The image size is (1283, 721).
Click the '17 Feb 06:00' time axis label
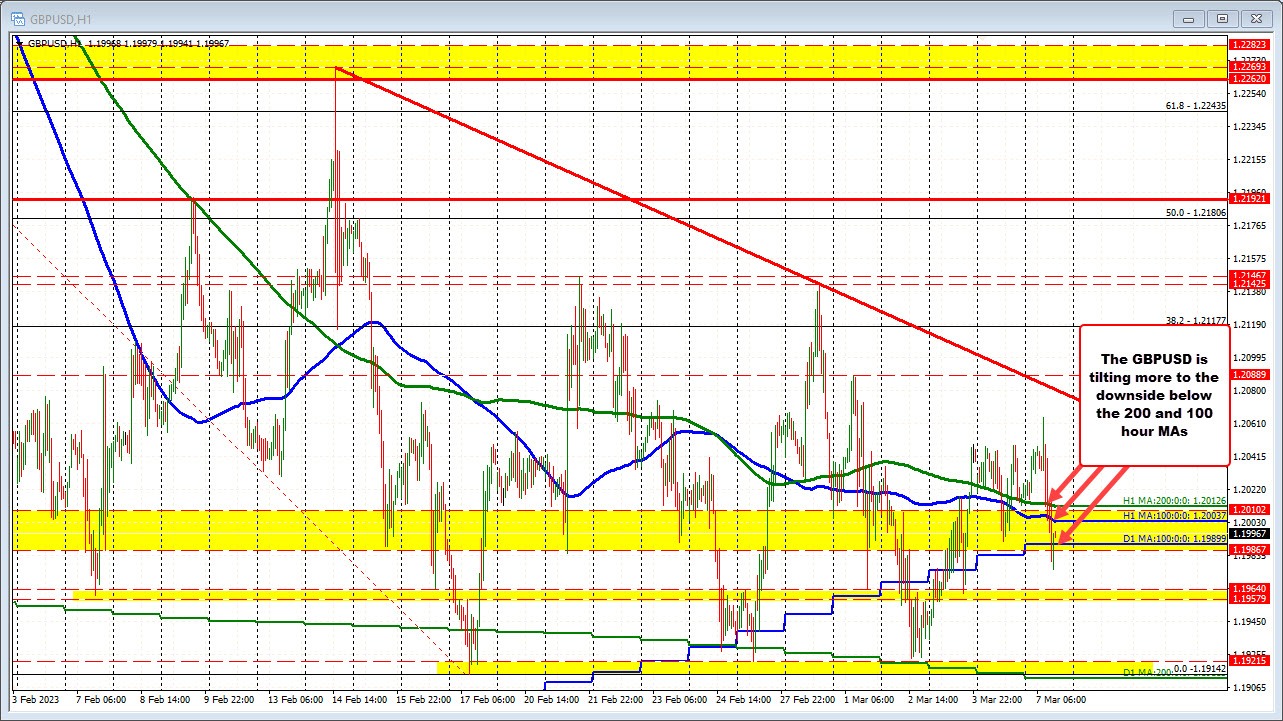click(x=488, y=700)
